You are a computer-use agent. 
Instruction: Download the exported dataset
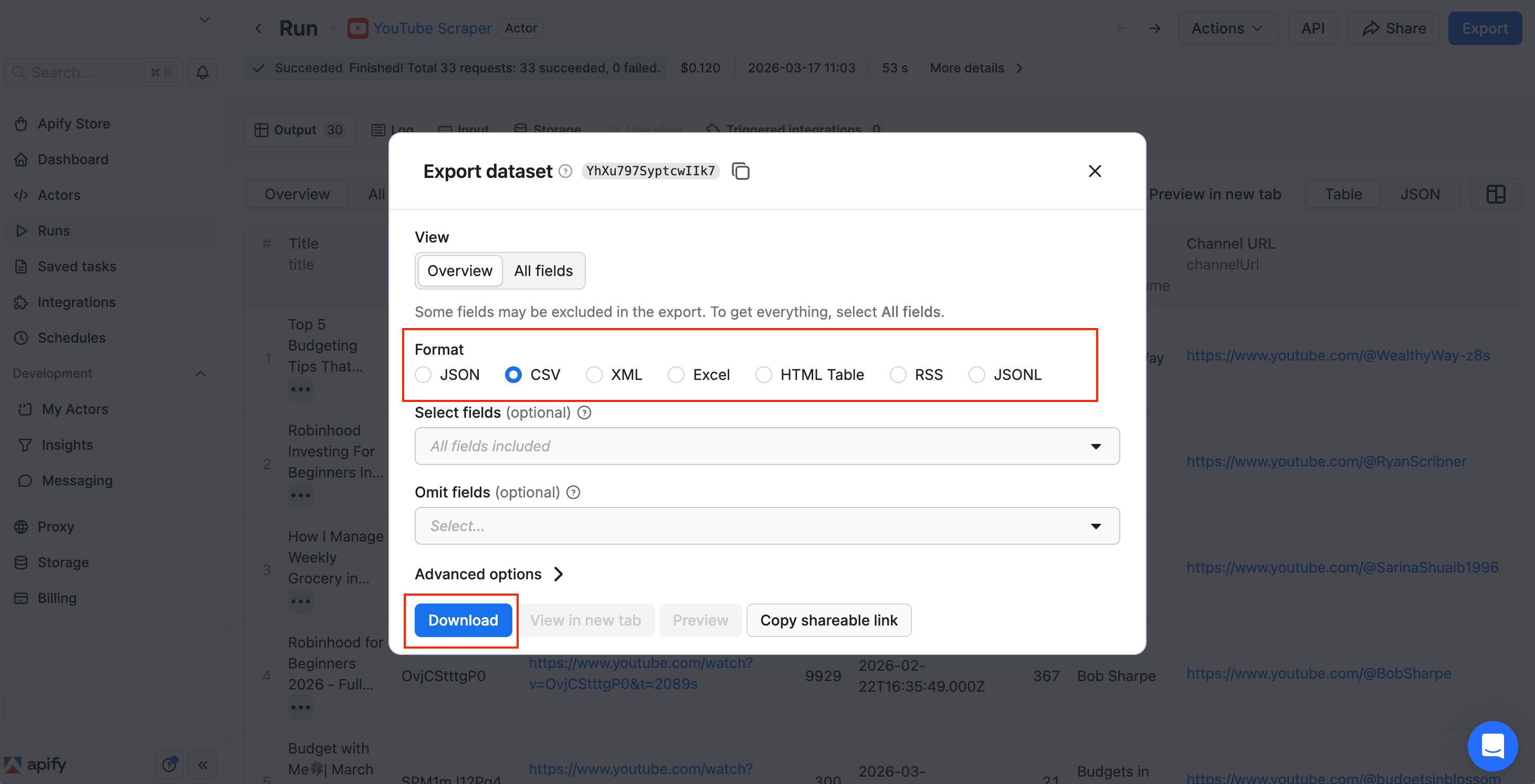[462, 620]
